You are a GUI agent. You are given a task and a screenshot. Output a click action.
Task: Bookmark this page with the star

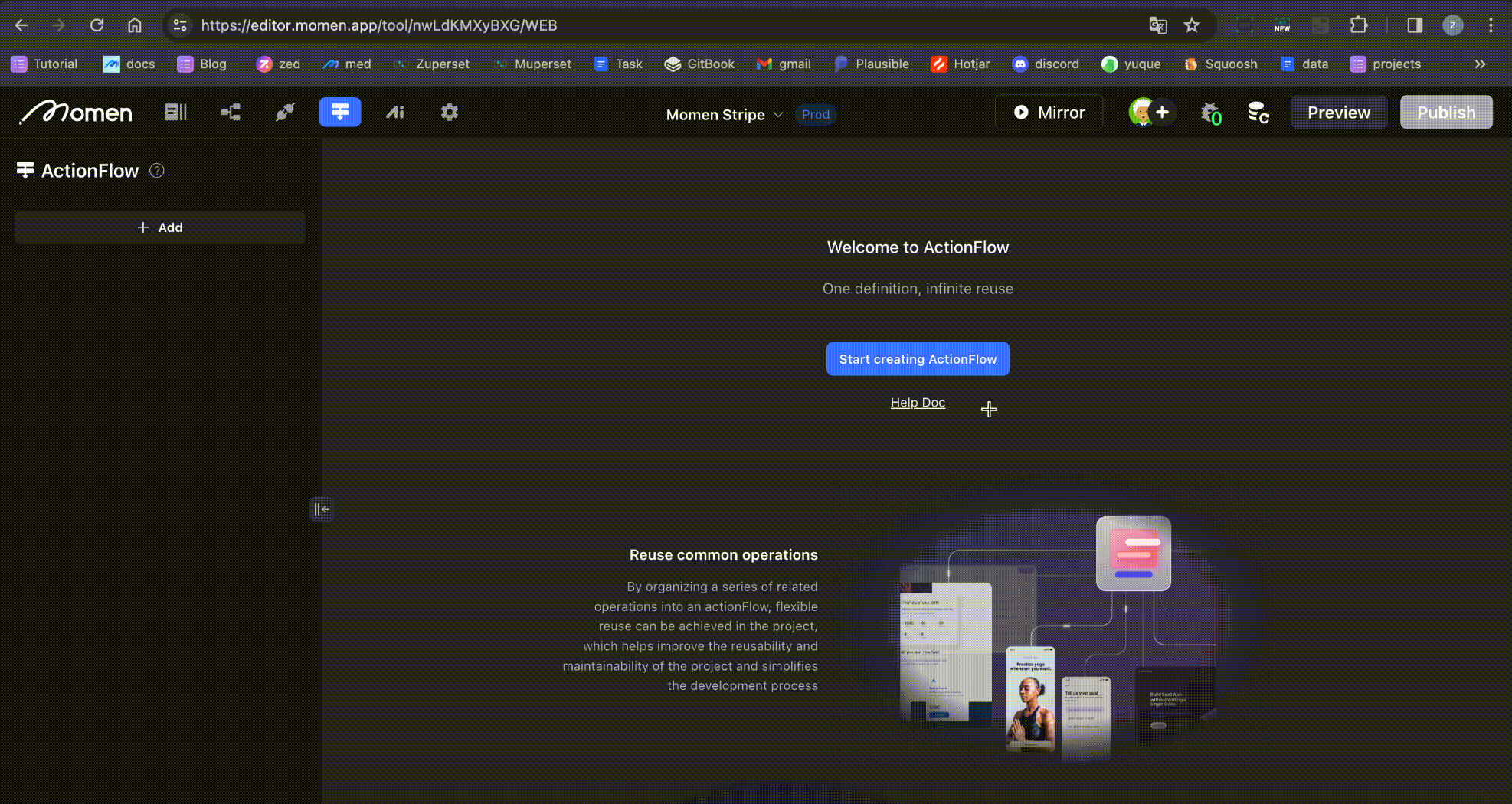(x=1192, y=25)
